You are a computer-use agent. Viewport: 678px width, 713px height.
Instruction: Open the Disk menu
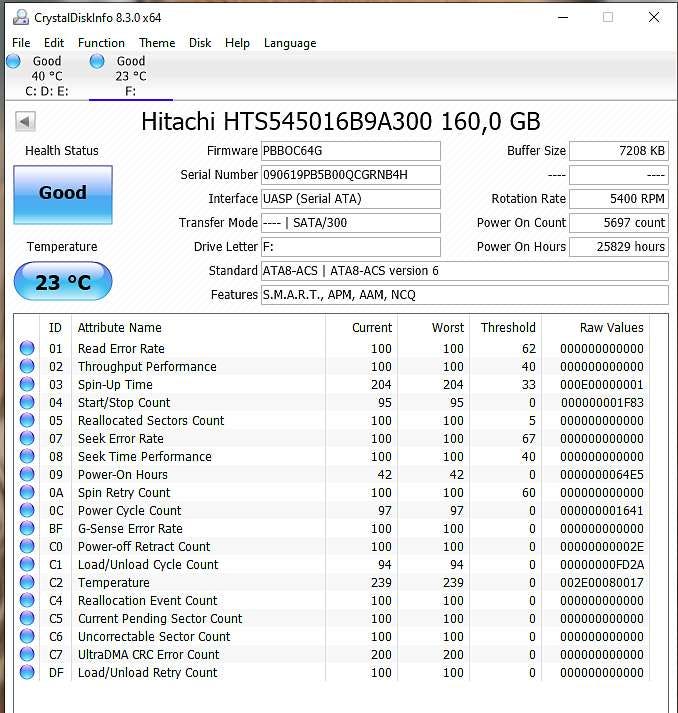[200, 43]
